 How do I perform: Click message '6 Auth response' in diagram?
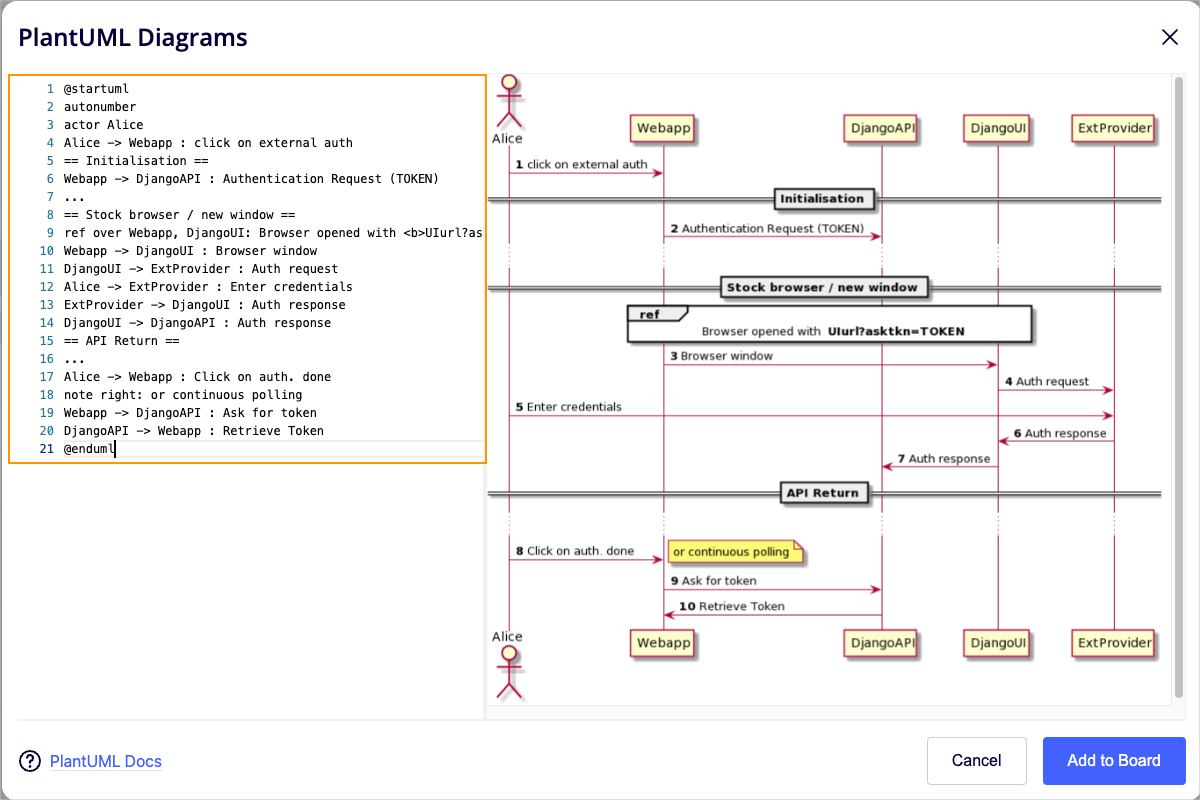[1059, 433]
